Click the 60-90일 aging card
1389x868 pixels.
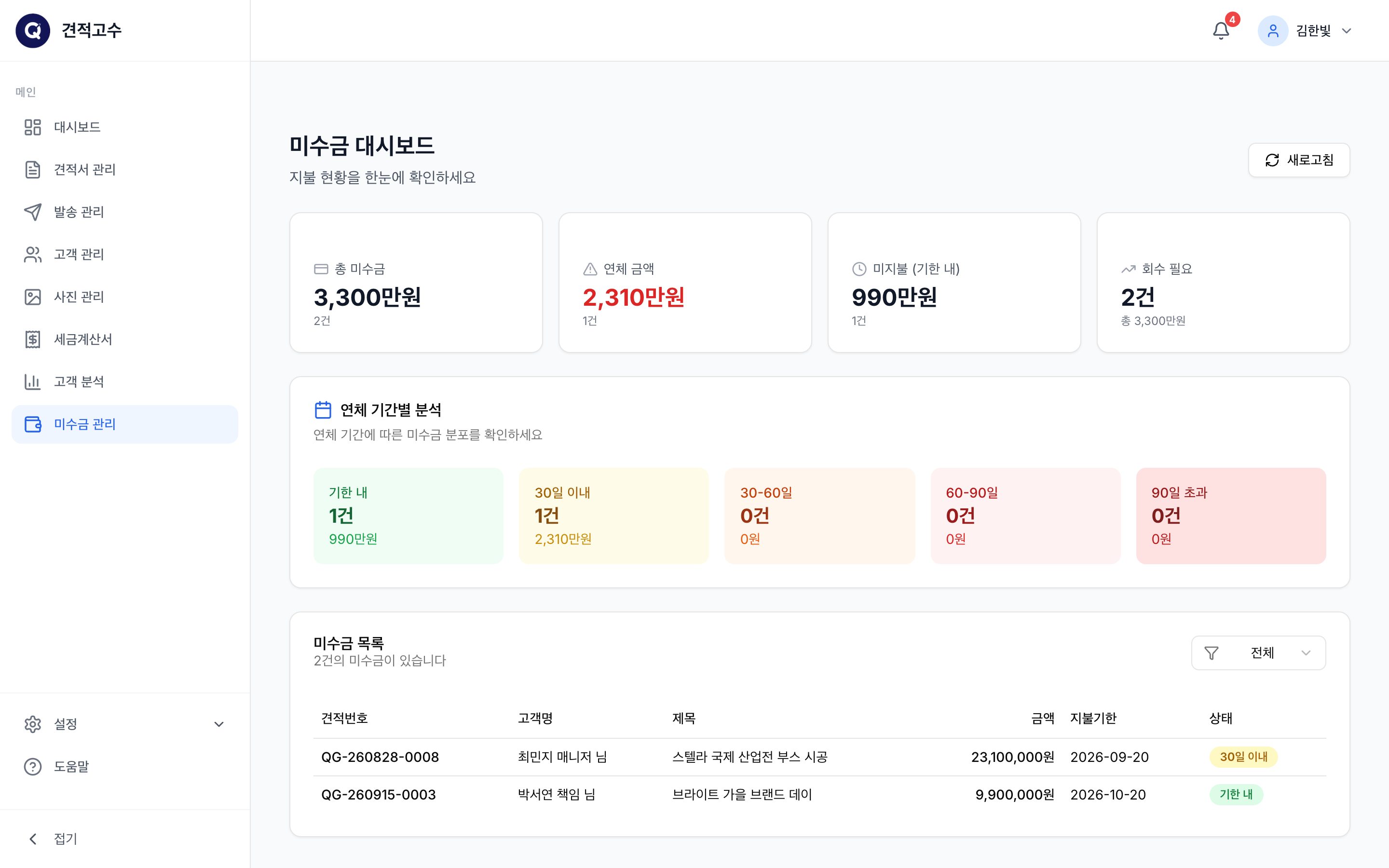[x=1025, y=515]
